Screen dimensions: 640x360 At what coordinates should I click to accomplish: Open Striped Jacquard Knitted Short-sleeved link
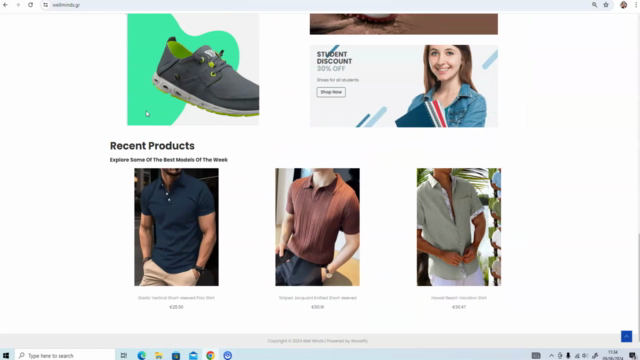tap(318, 298)
